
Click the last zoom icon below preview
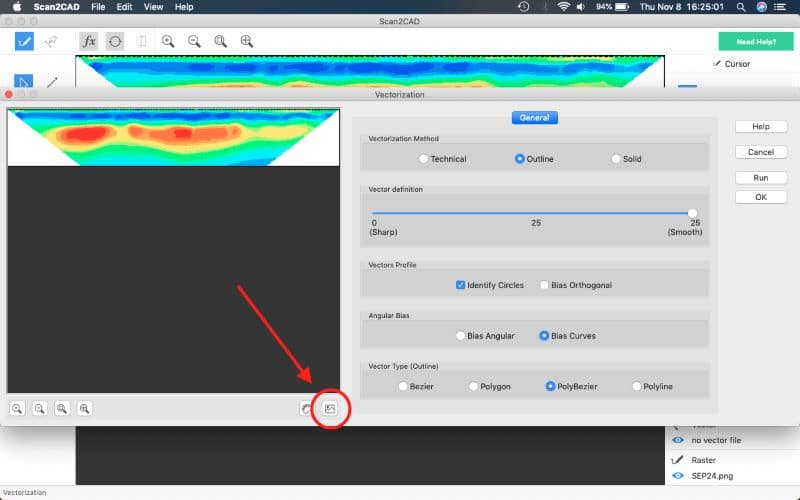pos(85,408)
